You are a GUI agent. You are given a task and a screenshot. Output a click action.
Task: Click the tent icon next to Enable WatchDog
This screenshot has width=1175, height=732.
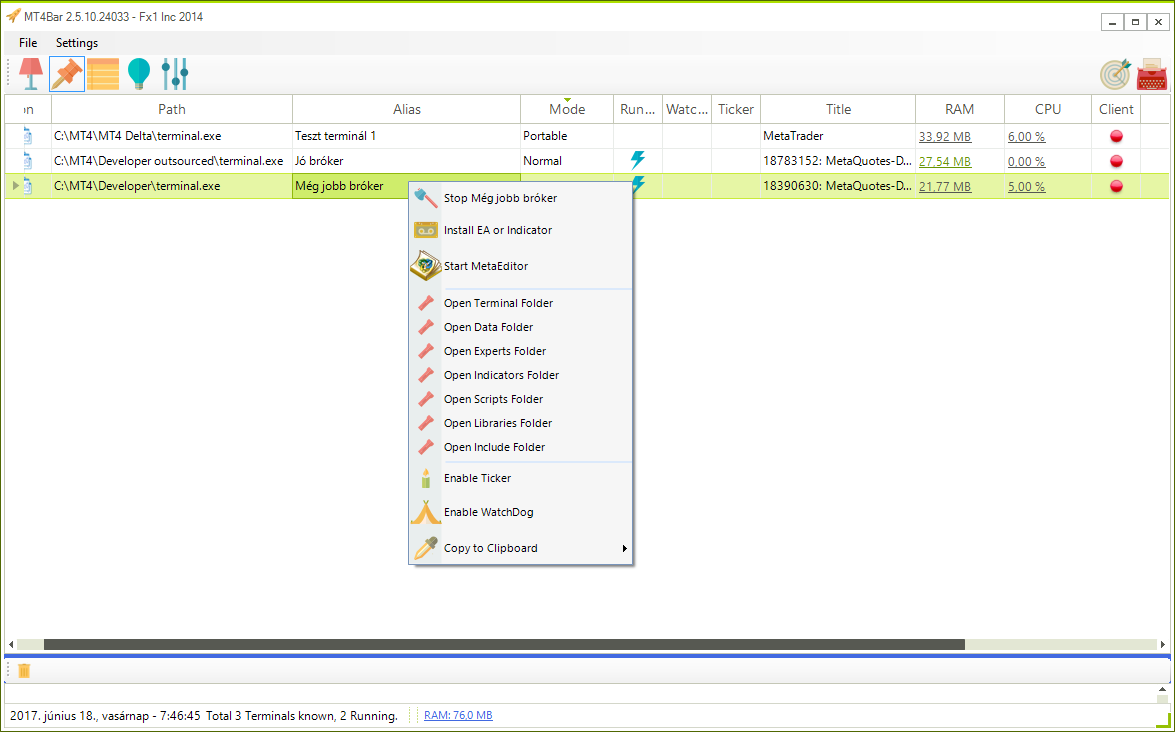[x=426, y=512]
